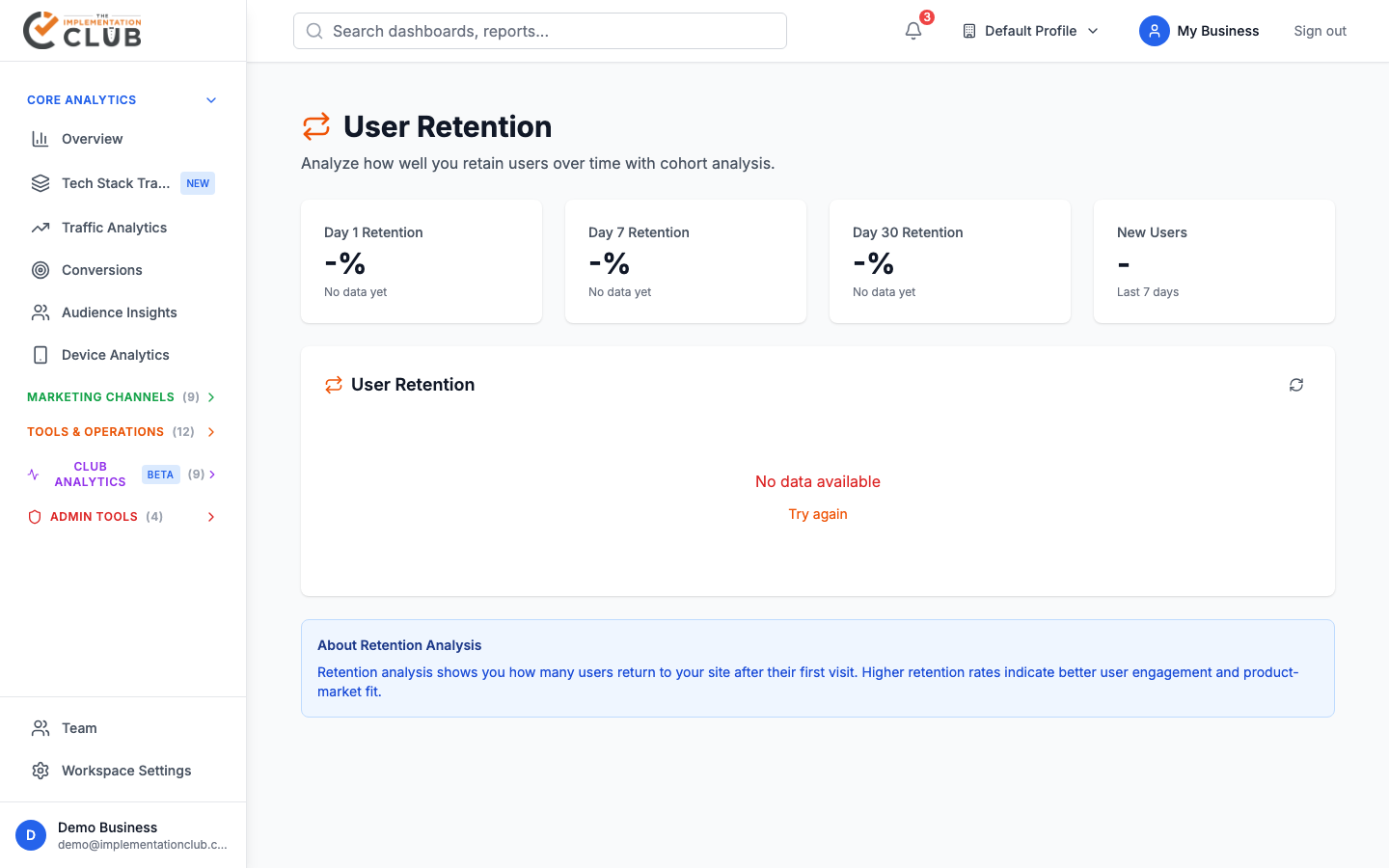Expand the Marketing Channels section
Screen dimensions: 1389x868
pos(121,396)
